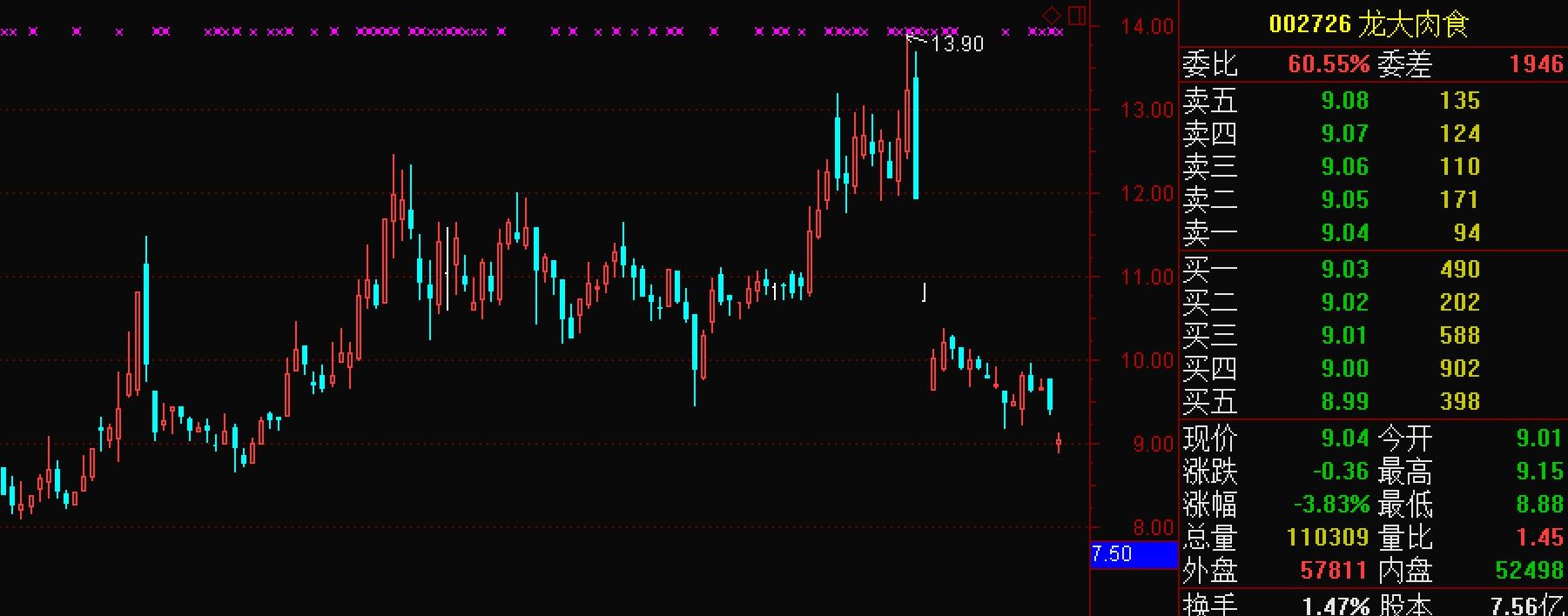Screen dimensions: 1568x616
Task: Click the 买五 bid price 8.99
Action: point(1344,402)
